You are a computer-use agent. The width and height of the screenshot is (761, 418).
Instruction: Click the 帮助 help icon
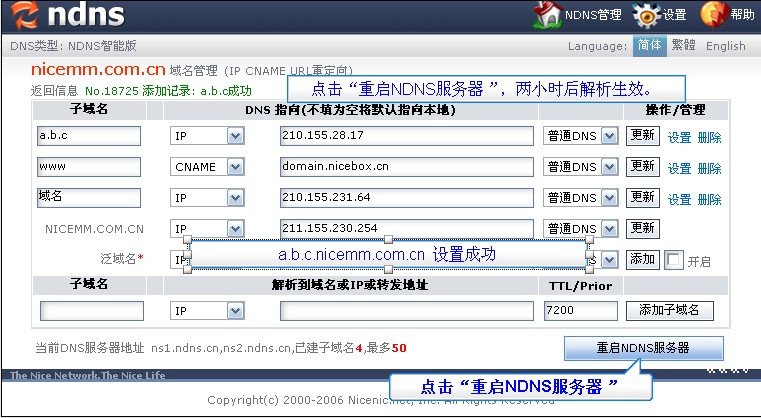[713, 14]
